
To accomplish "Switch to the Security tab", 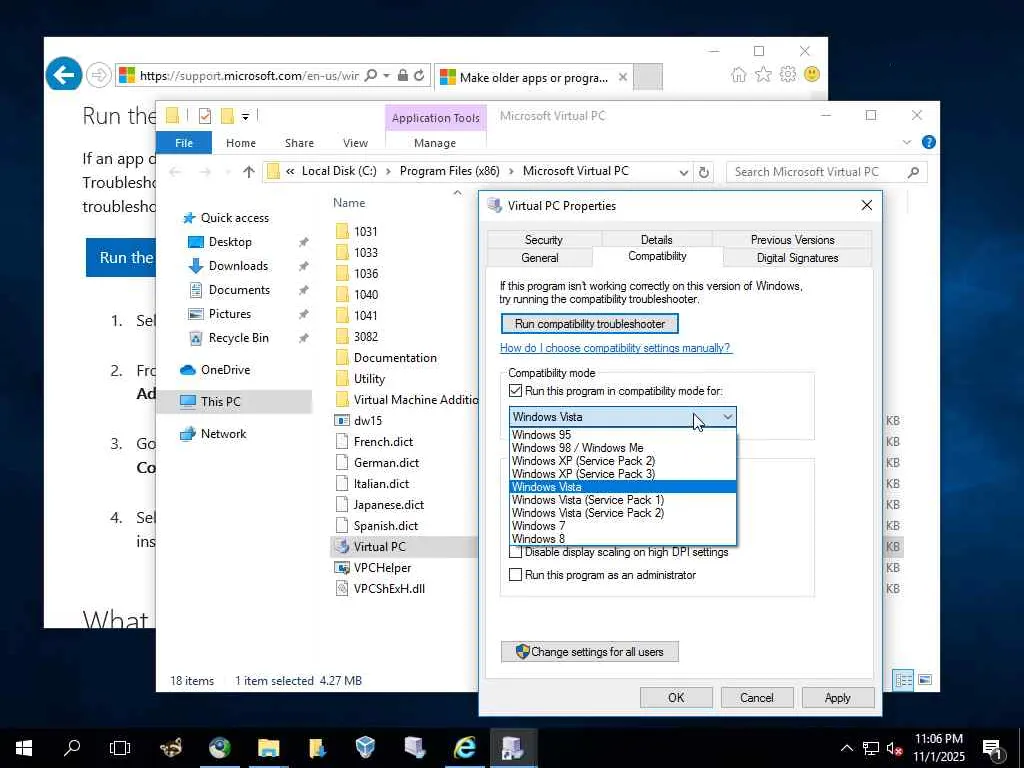I will click(x=543, y=240).
